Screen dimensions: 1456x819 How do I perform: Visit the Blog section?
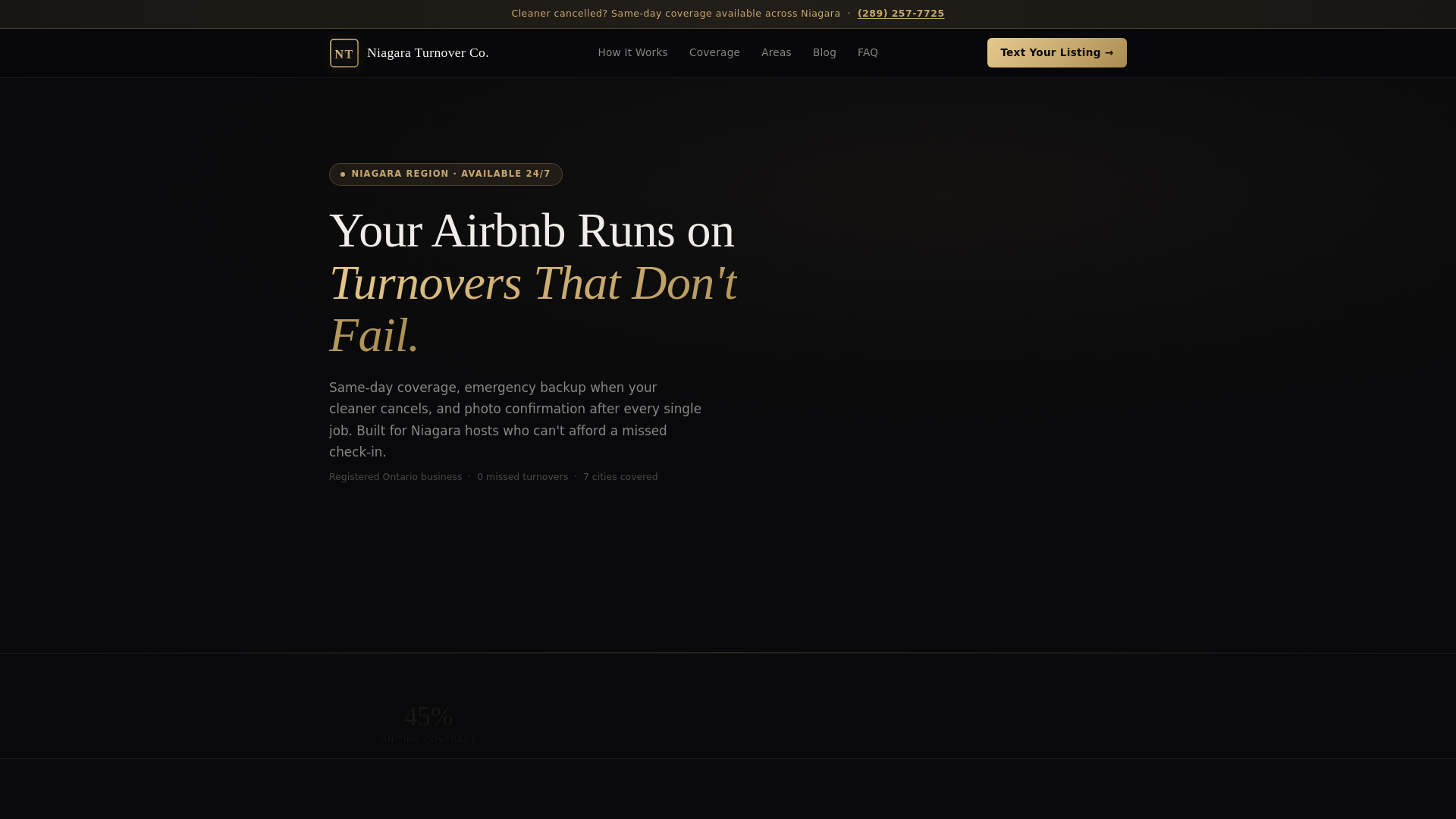point(824,52)
